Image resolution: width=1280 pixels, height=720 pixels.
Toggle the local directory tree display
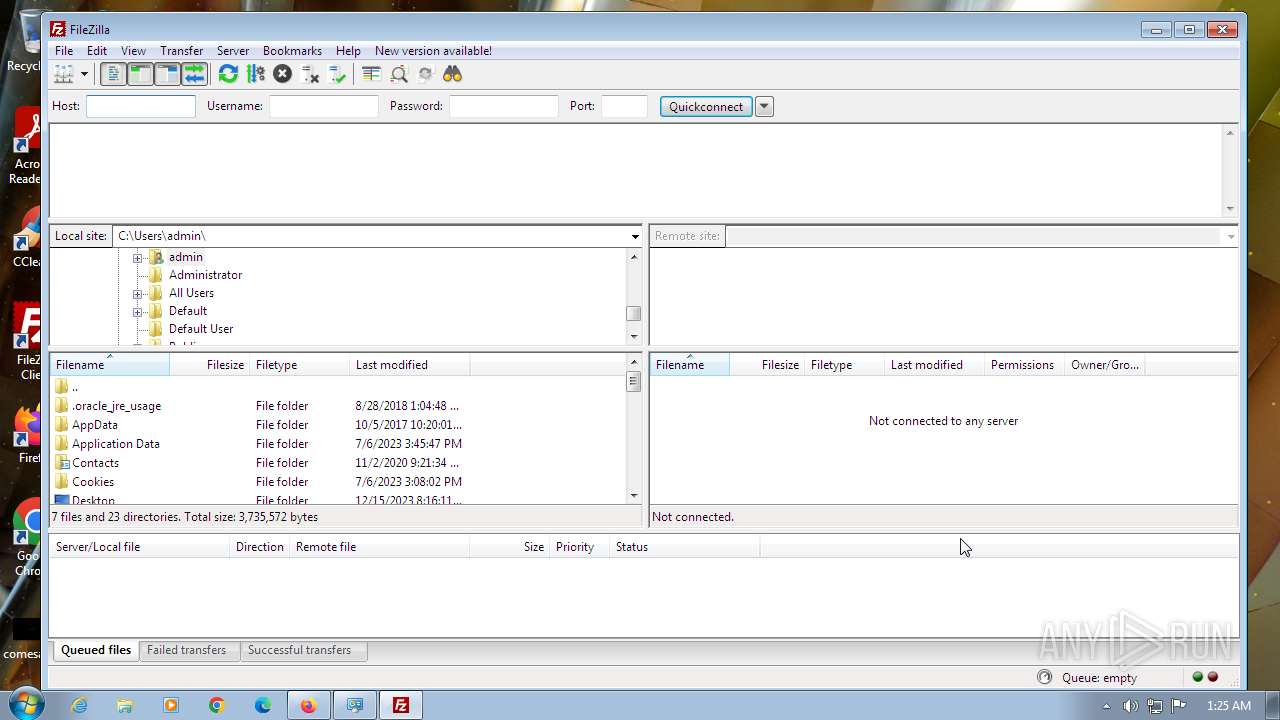pyautogui.click(x=140, y=74)
